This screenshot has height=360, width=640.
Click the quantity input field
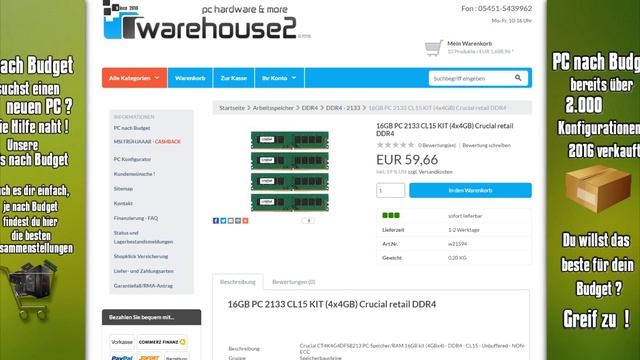click(391, 190)
